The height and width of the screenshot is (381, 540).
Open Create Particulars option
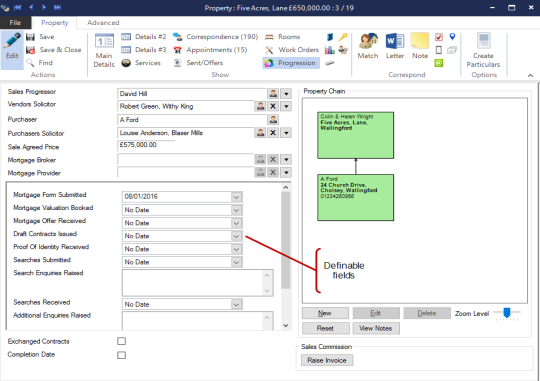pyautogui.click(x=483, y=50)
